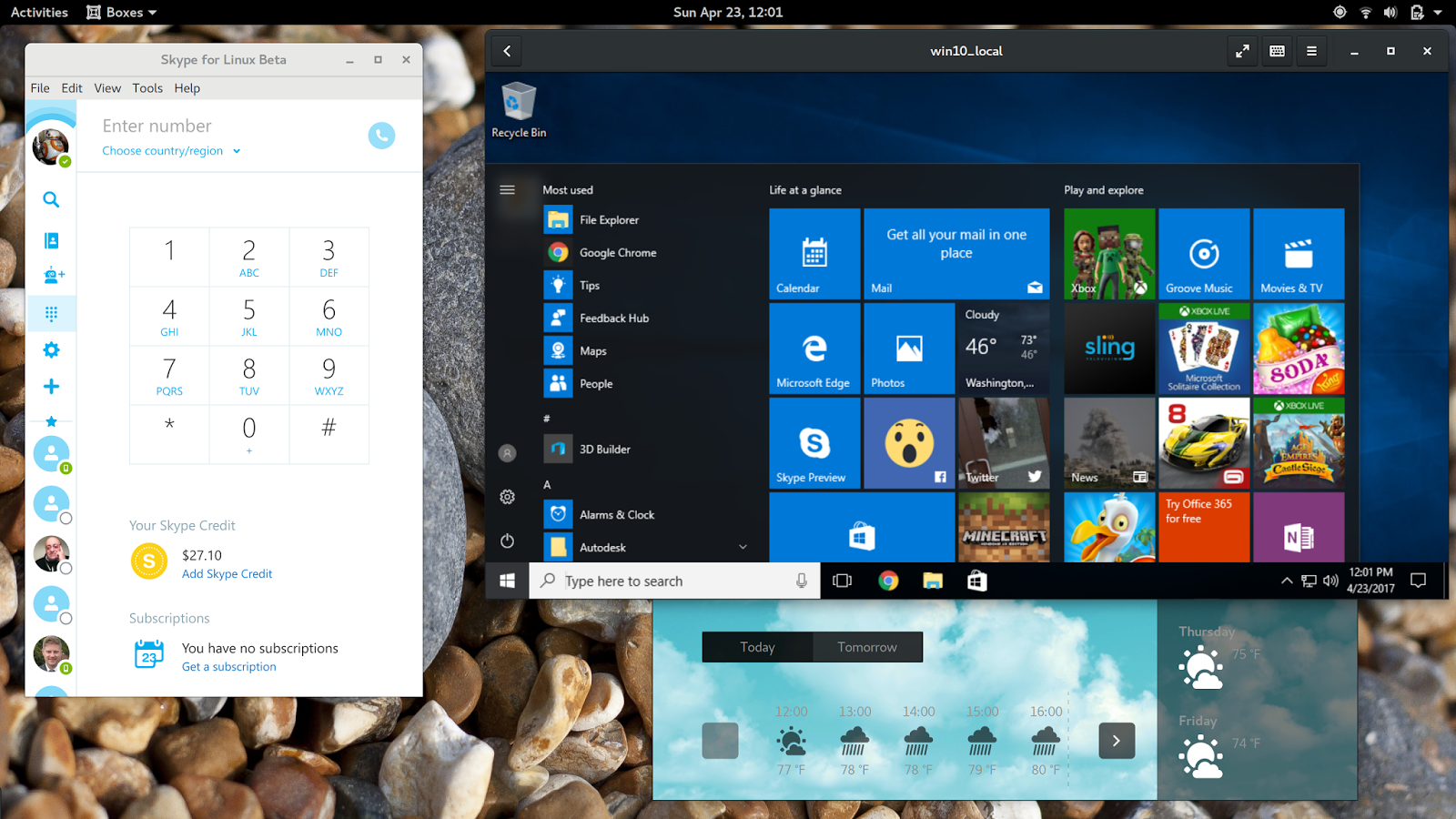The image size is (1456, 819).
Task: Open Groove Music tile
Action: pos(1204,254)
